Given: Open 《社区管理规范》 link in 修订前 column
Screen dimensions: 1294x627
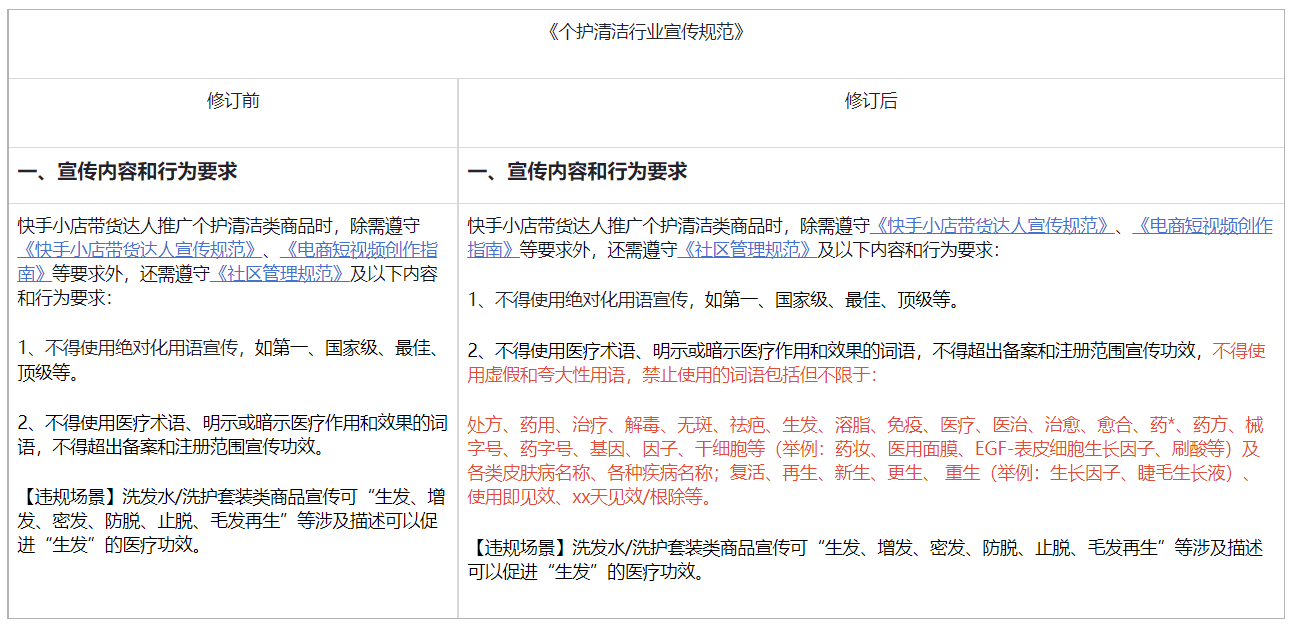Looking at the screenshot, I should (x=278, y=273).
